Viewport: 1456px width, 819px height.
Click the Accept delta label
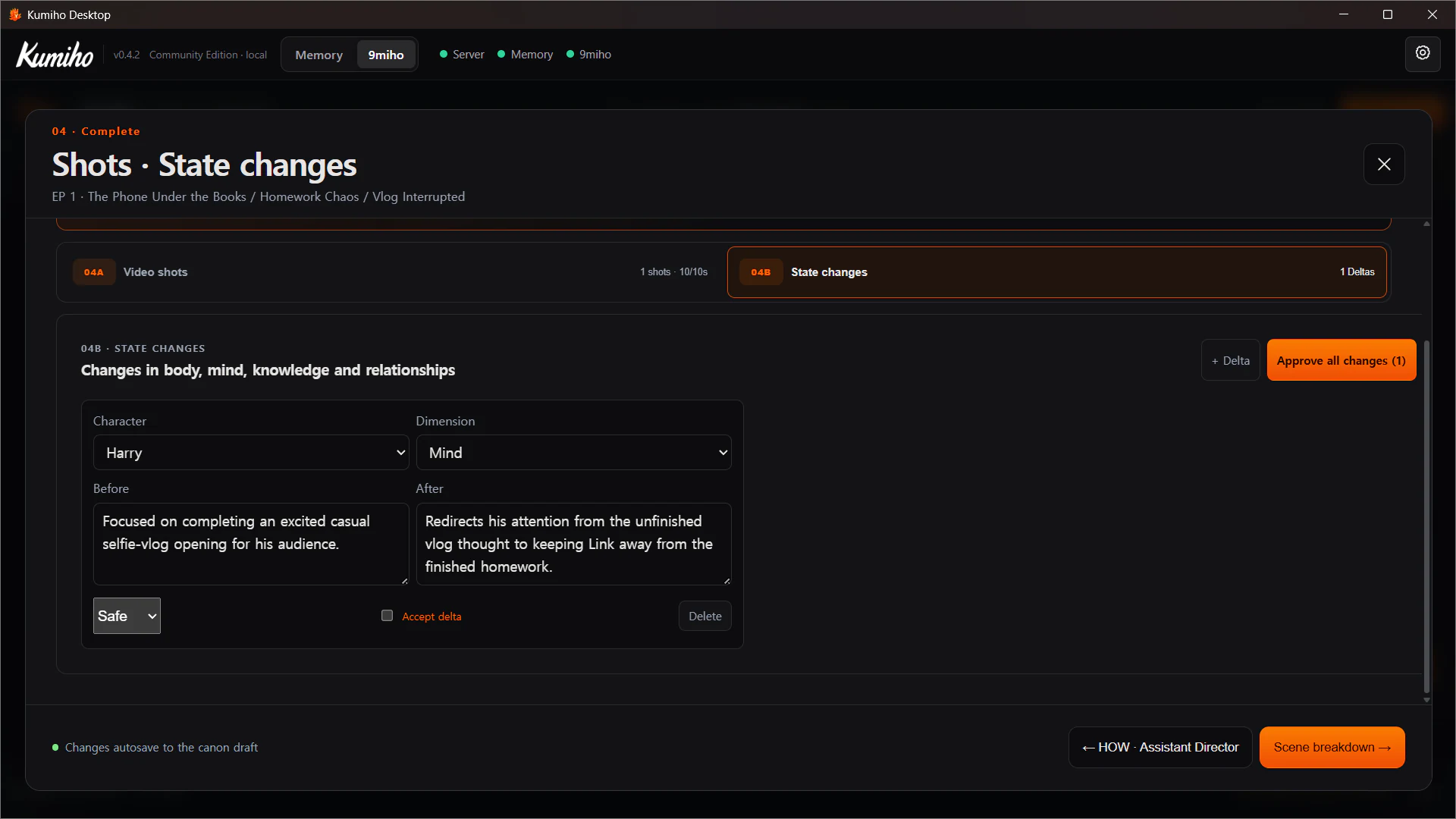click(431, 617)
